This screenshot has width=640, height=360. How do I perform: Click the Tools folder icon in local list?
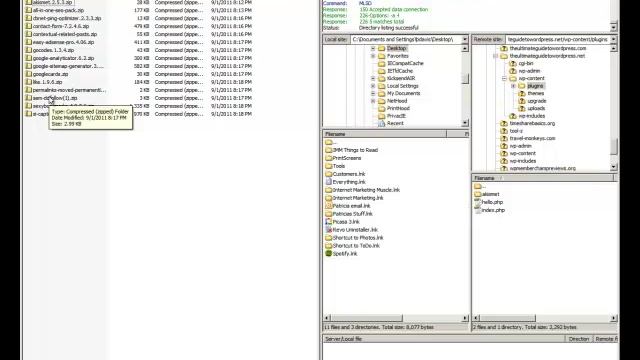[329, 166]
